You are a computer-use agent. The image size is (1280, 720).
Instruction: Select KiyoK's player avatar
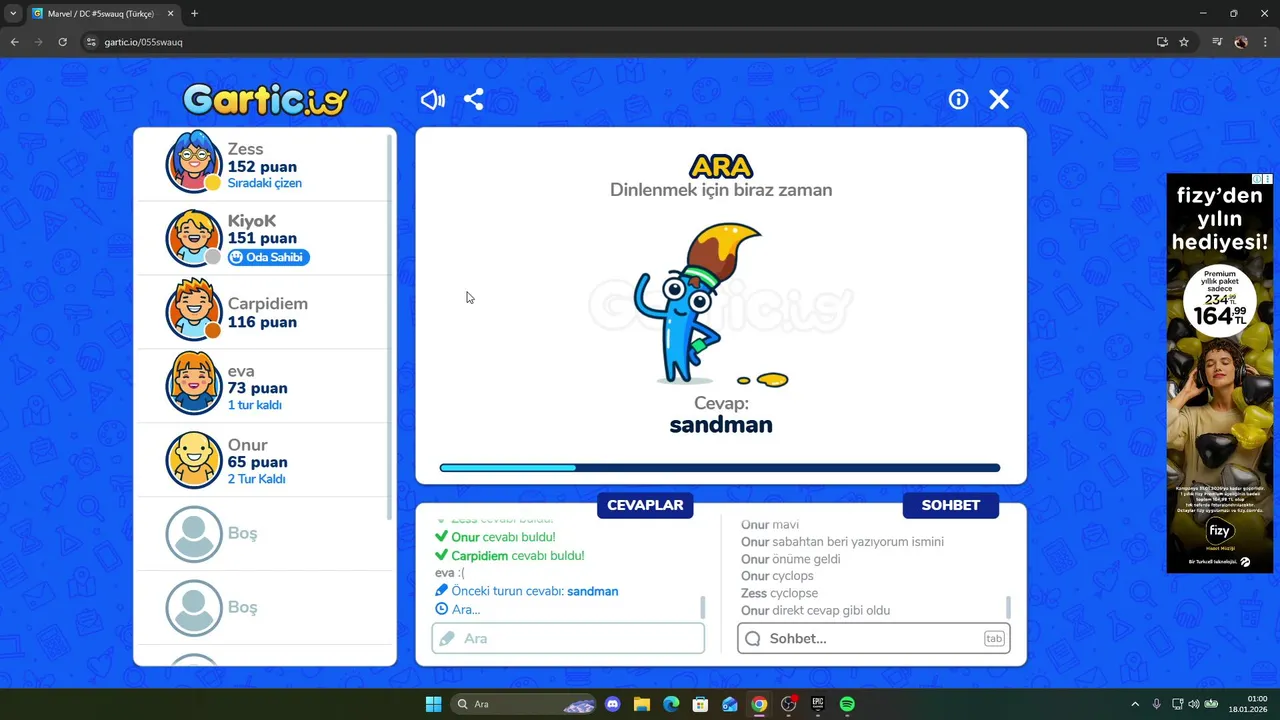(x=193, y=238)
